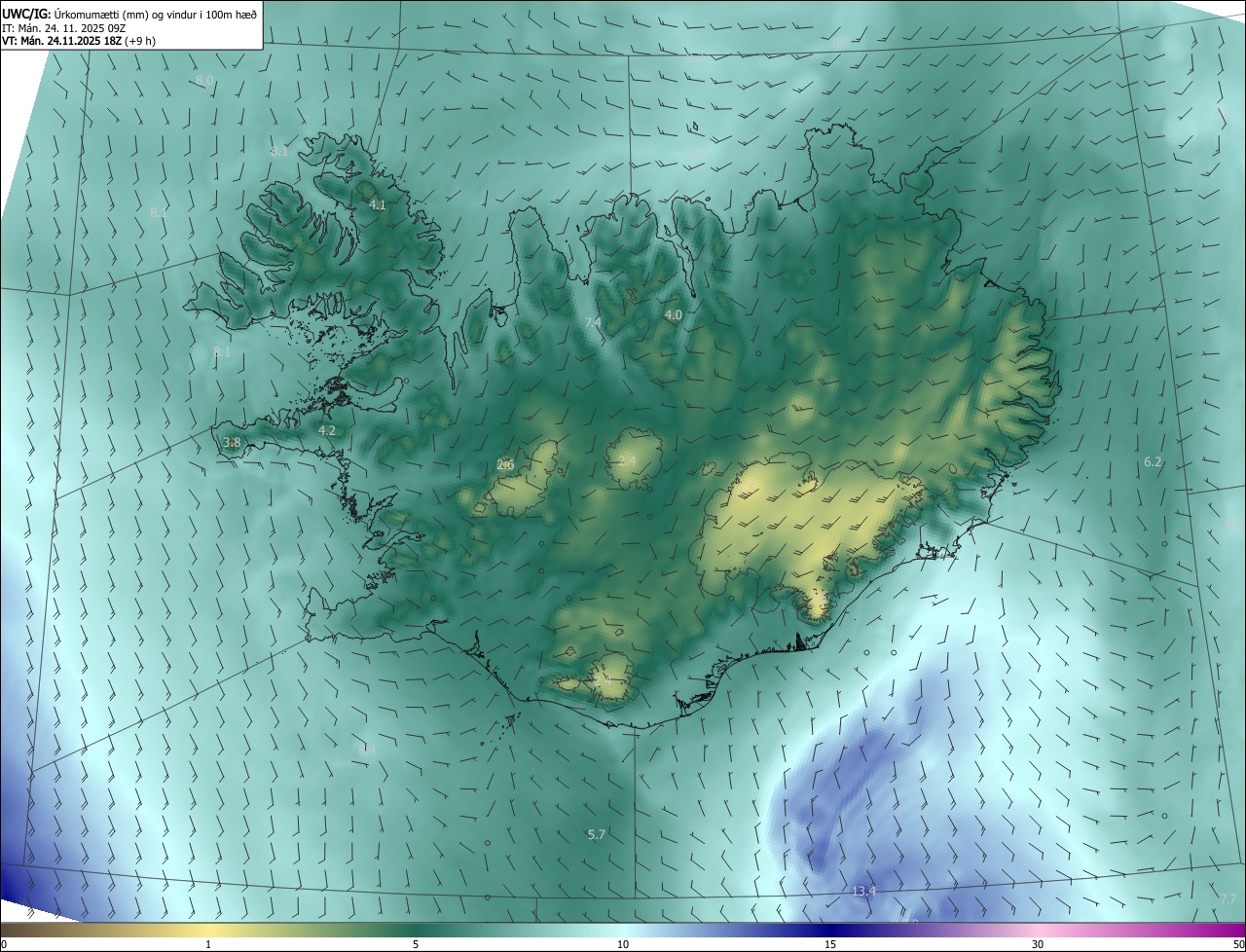Click the 2.6 value on the glacier
This screenshot has height=952, width=1246.
click(505, 464)
